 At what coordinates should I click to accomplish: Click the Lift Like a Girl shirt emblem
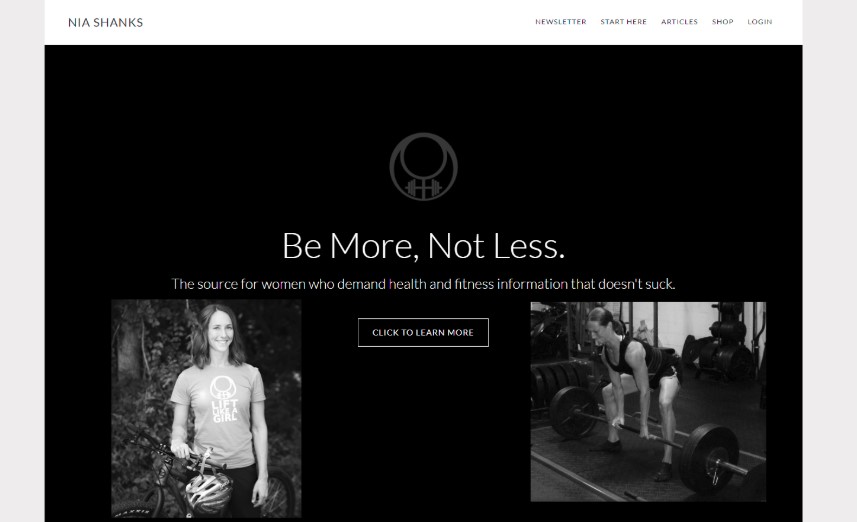(224, 399)
